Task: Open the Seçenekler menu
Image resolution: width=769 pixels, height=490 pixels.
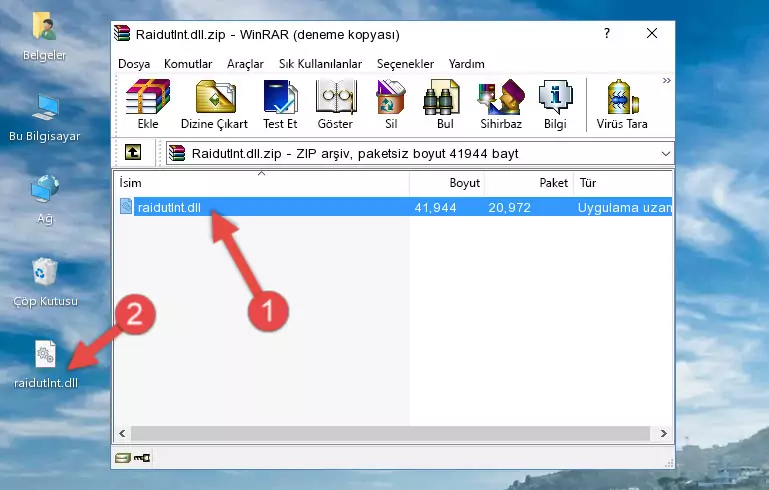Action: coord(405,64)
